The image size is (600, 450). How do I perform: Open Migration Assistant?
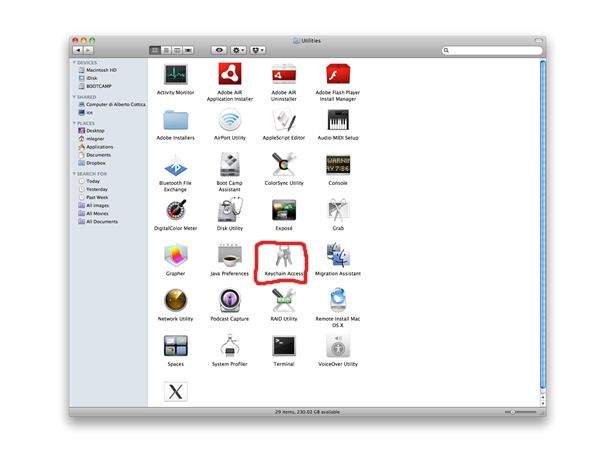tap(338, 255)
